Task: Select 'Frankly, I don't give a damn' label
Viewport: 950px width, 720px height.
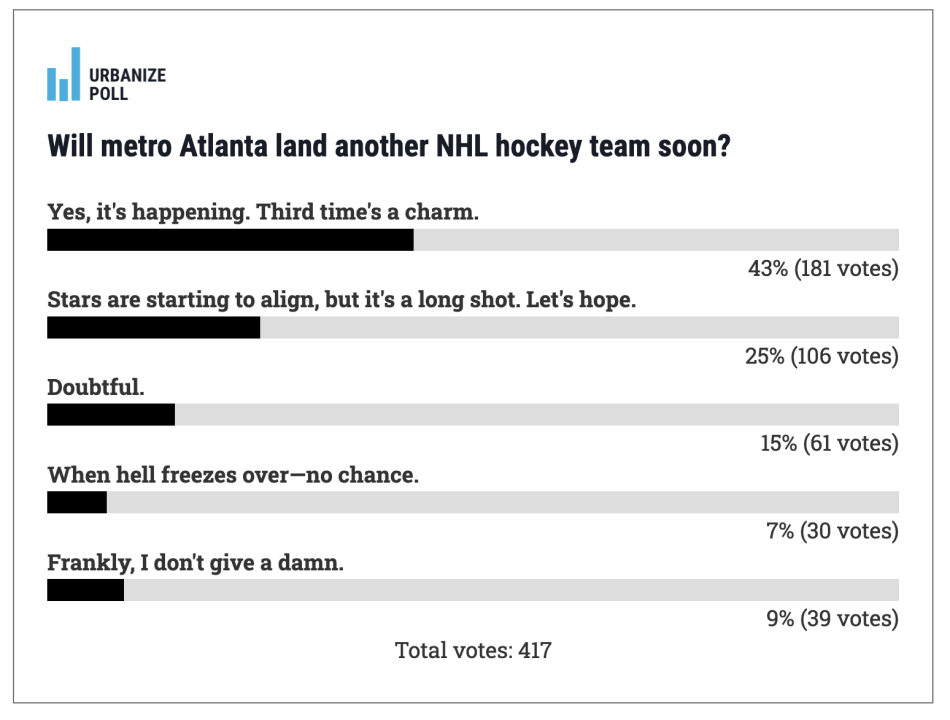Action: pos(195,563)
